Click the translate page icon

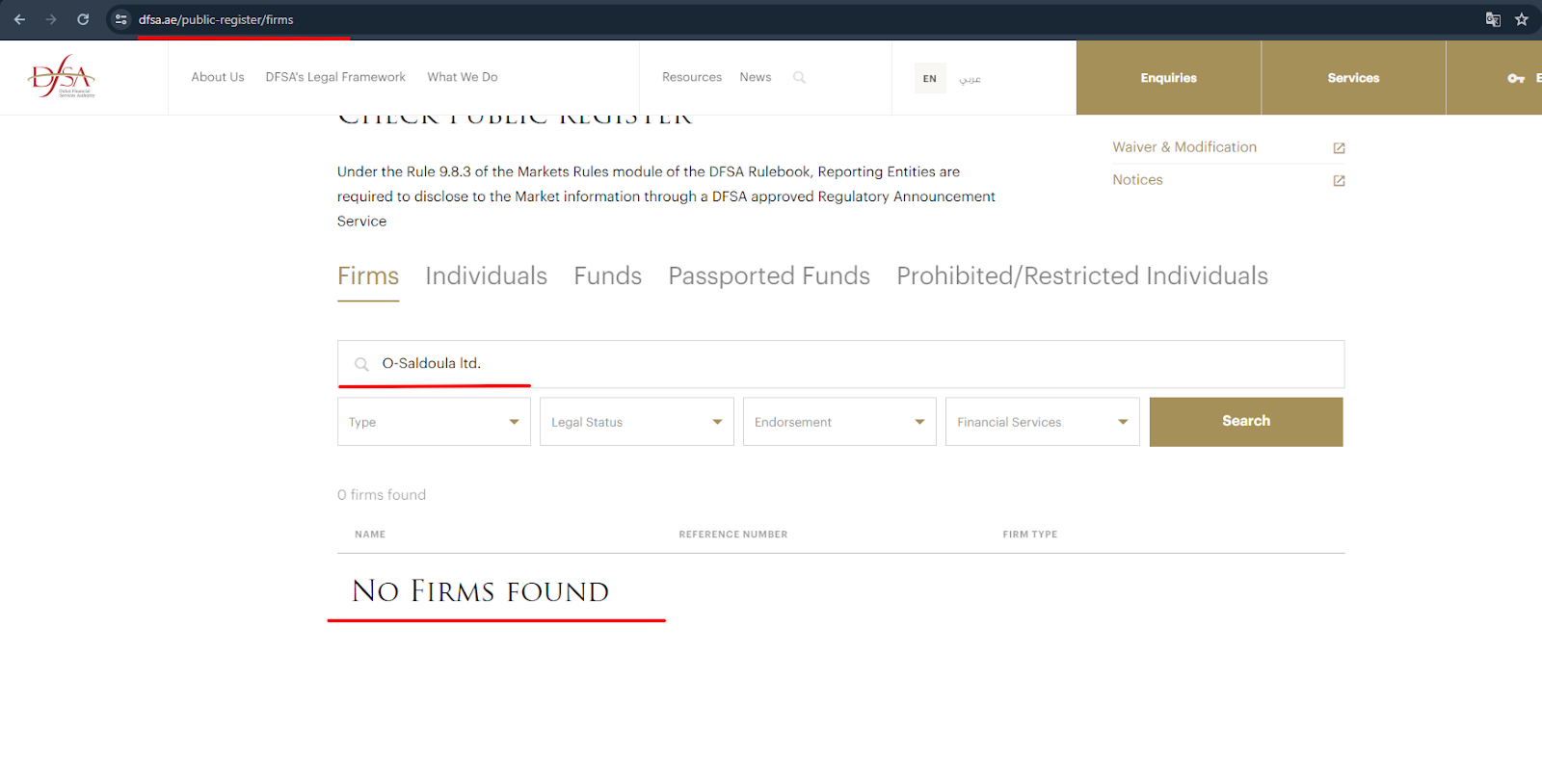tap(1493, 19)
